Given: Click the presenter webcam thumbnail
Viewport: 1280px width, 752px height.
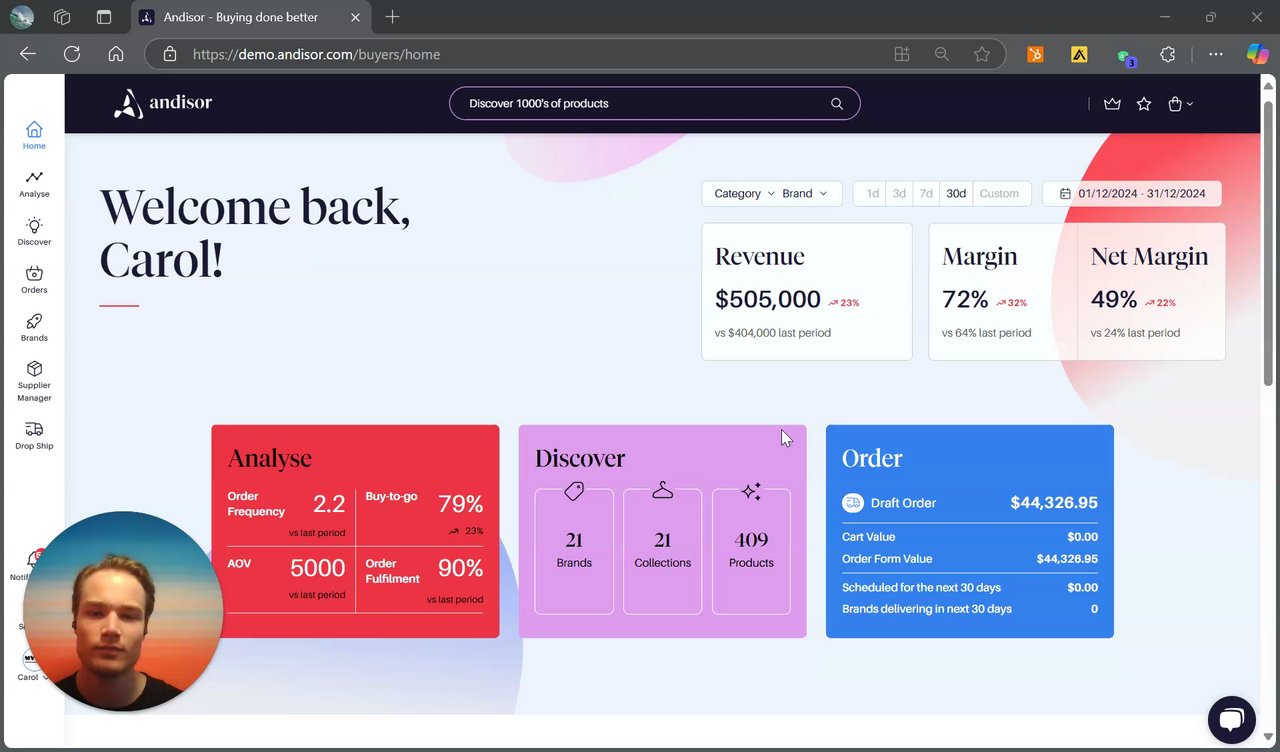Looking at the screenshot, I should tap(123, 611).
